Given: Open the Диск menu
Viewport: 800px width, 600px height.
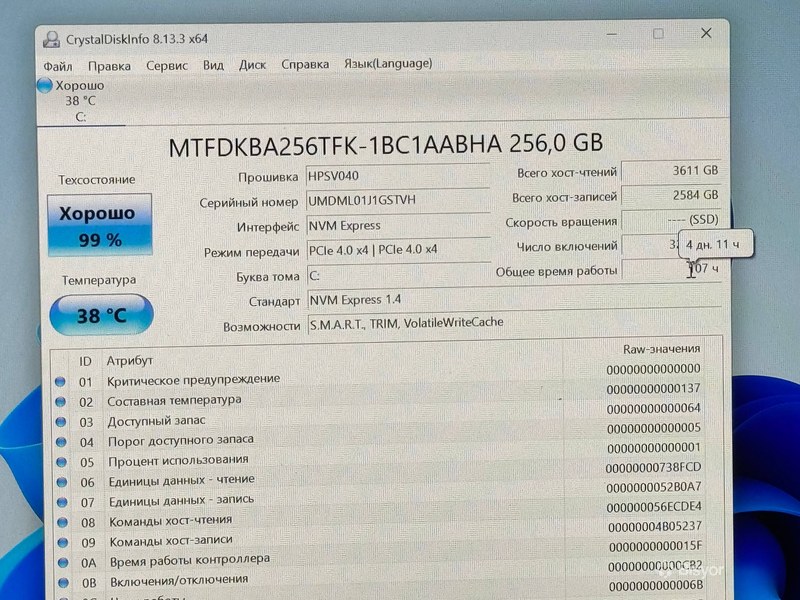Looking at the screenshot, I should coord(253,65).
